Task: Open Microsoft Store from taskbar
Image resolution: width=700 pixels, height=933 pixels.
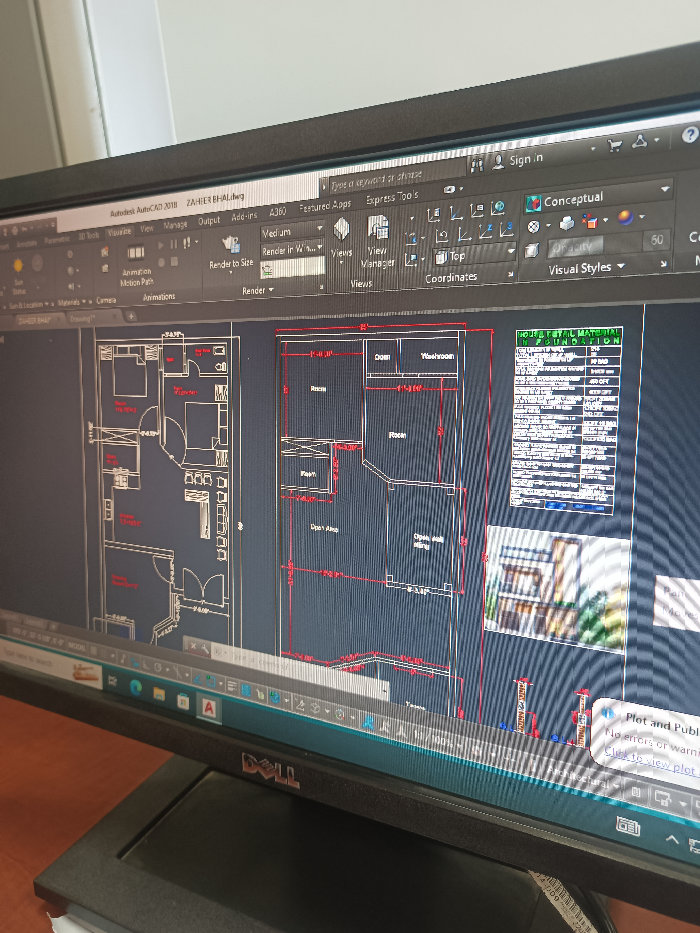Action: (183, 701)
